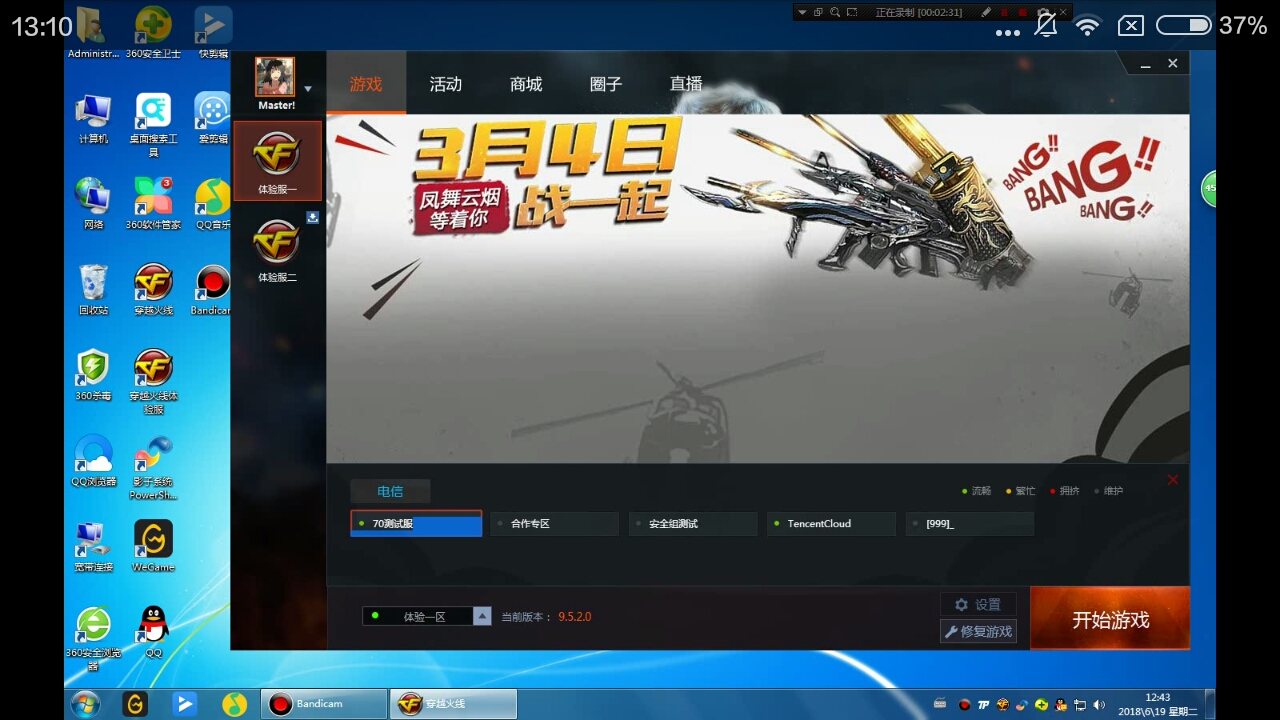Open the 360软件管家 desktop shortcut
The width and height of the screenshot is (1280, 720).
[153, 204]
